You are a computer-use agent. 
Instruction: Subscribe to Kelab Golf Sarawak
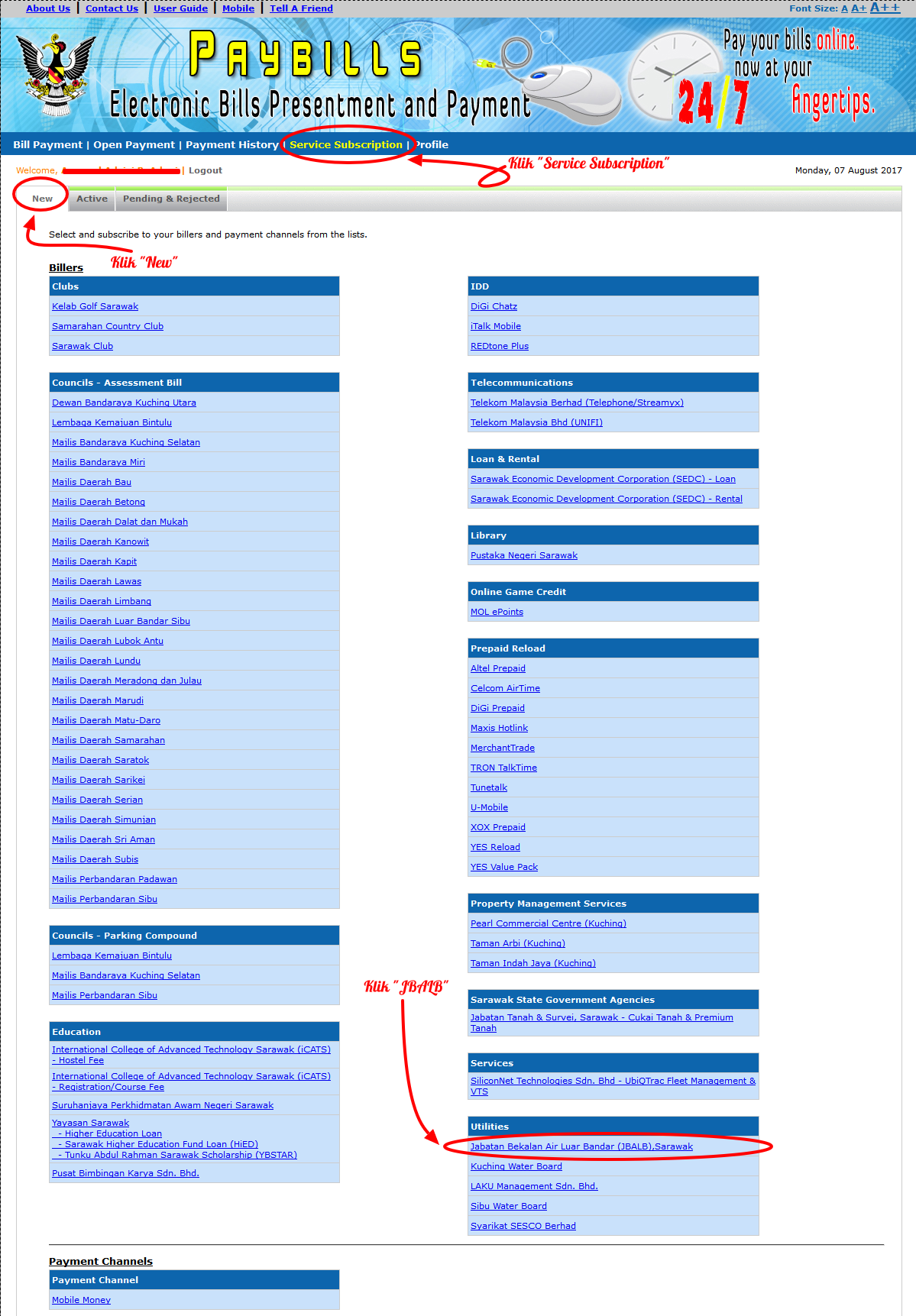(95, 306)
